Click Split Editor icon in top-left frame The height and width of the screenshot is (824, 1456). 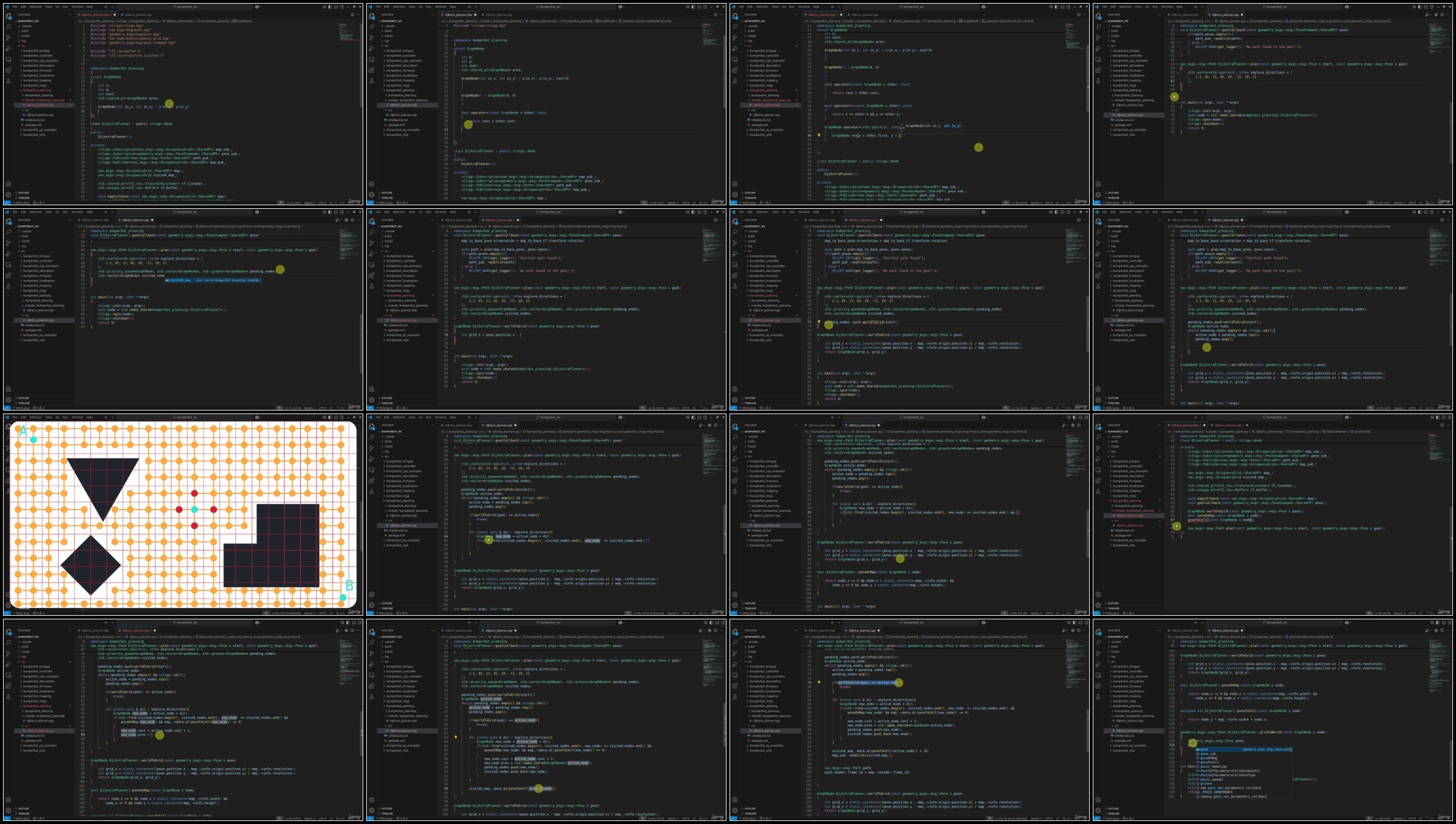point(352,14)
